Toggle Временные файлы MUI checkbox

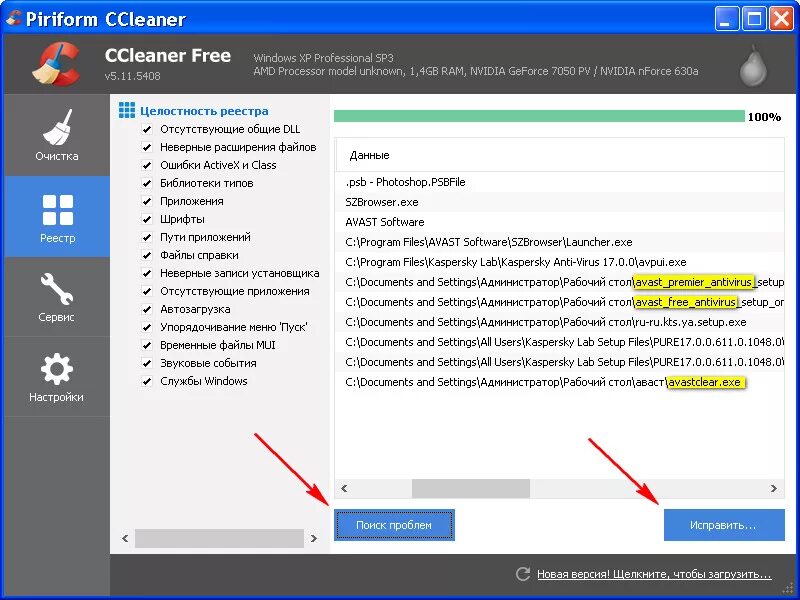147,345
